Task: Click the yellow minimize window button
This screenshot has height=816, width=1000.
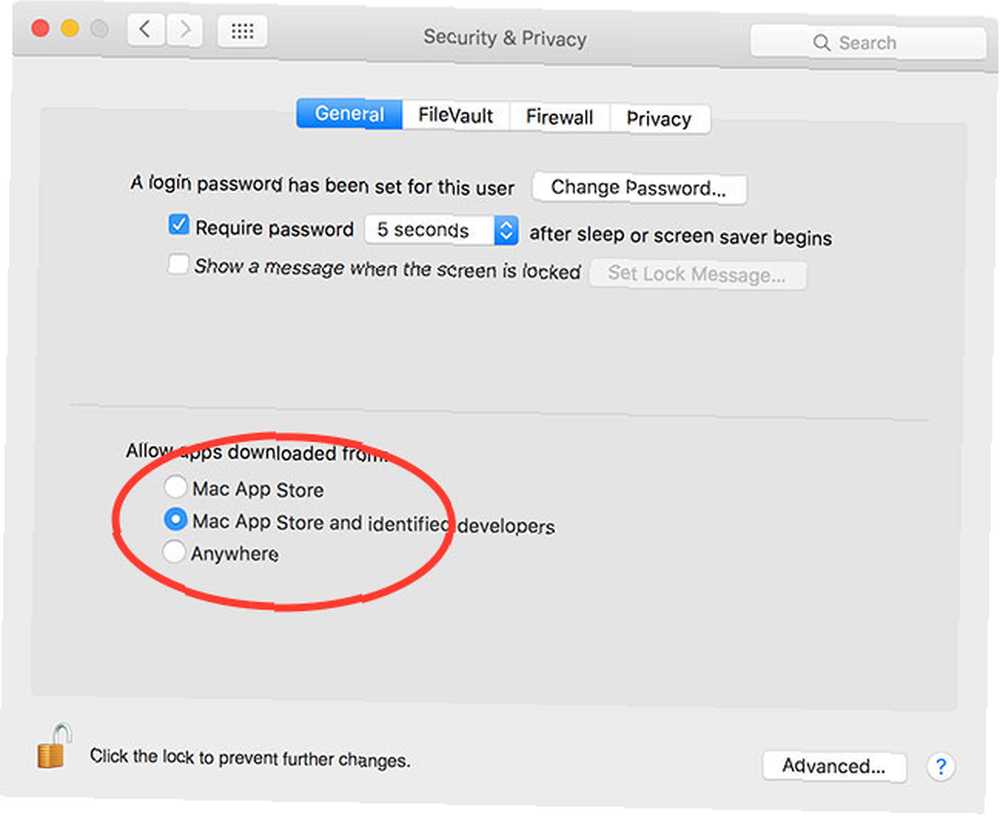Action: click(70, 28)
